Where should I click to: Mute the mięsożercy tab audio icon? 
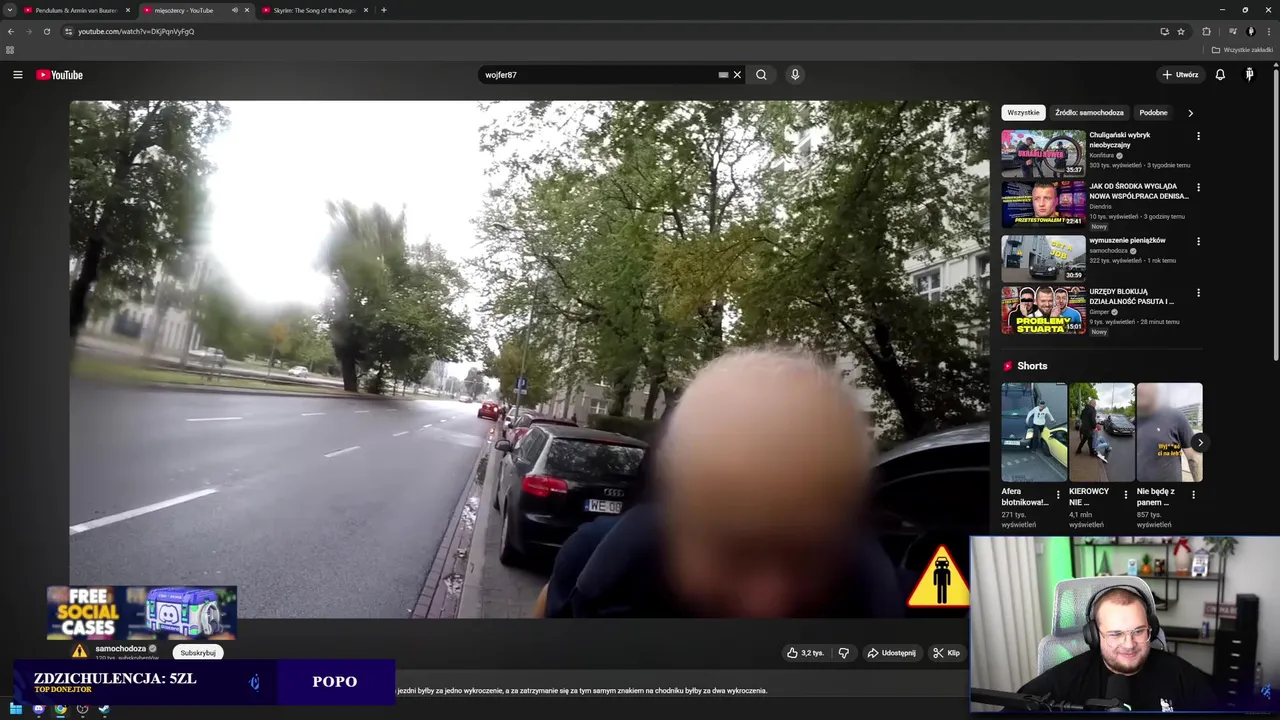[235, 10]
